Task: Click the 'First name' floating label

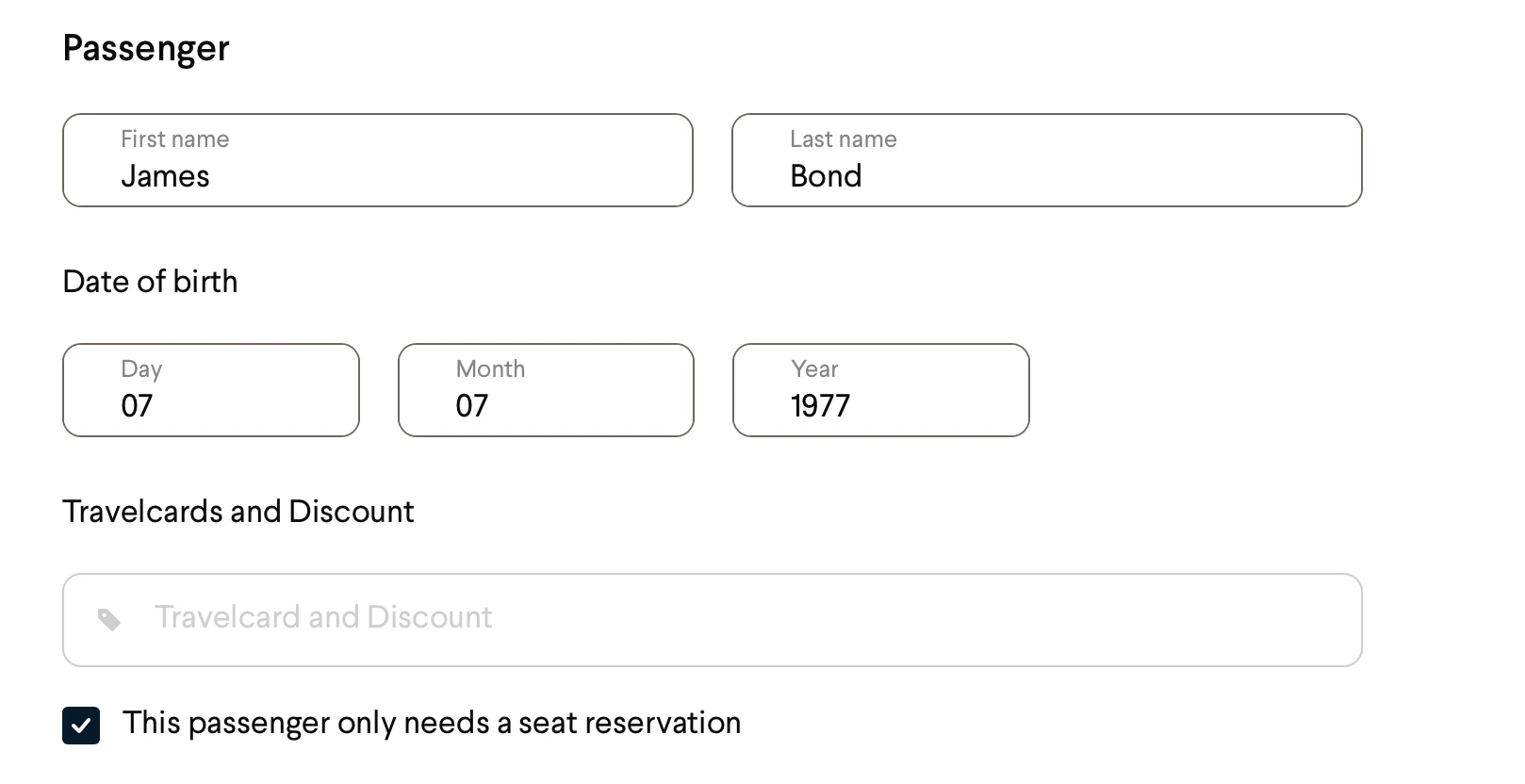Action: tap(174, 139)
